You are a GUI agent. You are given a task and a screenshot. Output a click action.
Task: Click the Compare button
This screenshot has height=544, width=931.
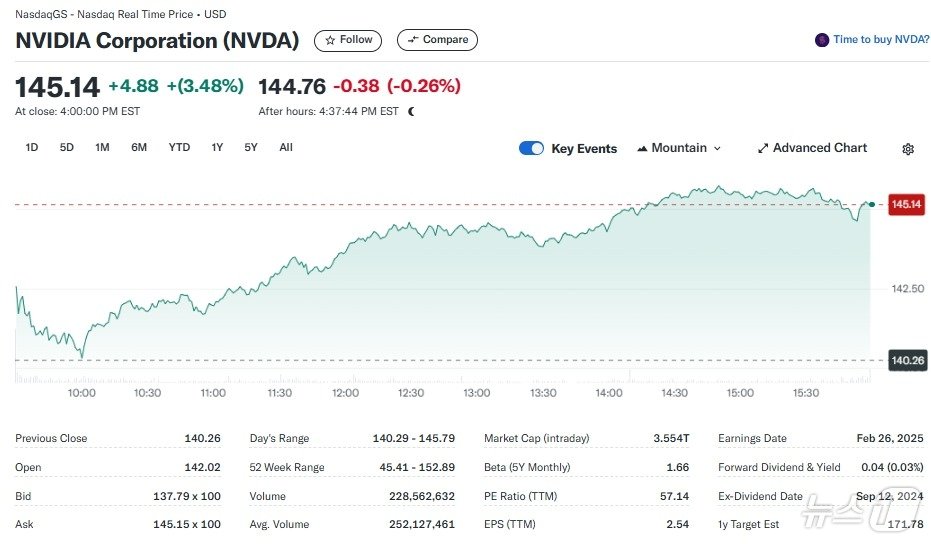tap(437, 40)
